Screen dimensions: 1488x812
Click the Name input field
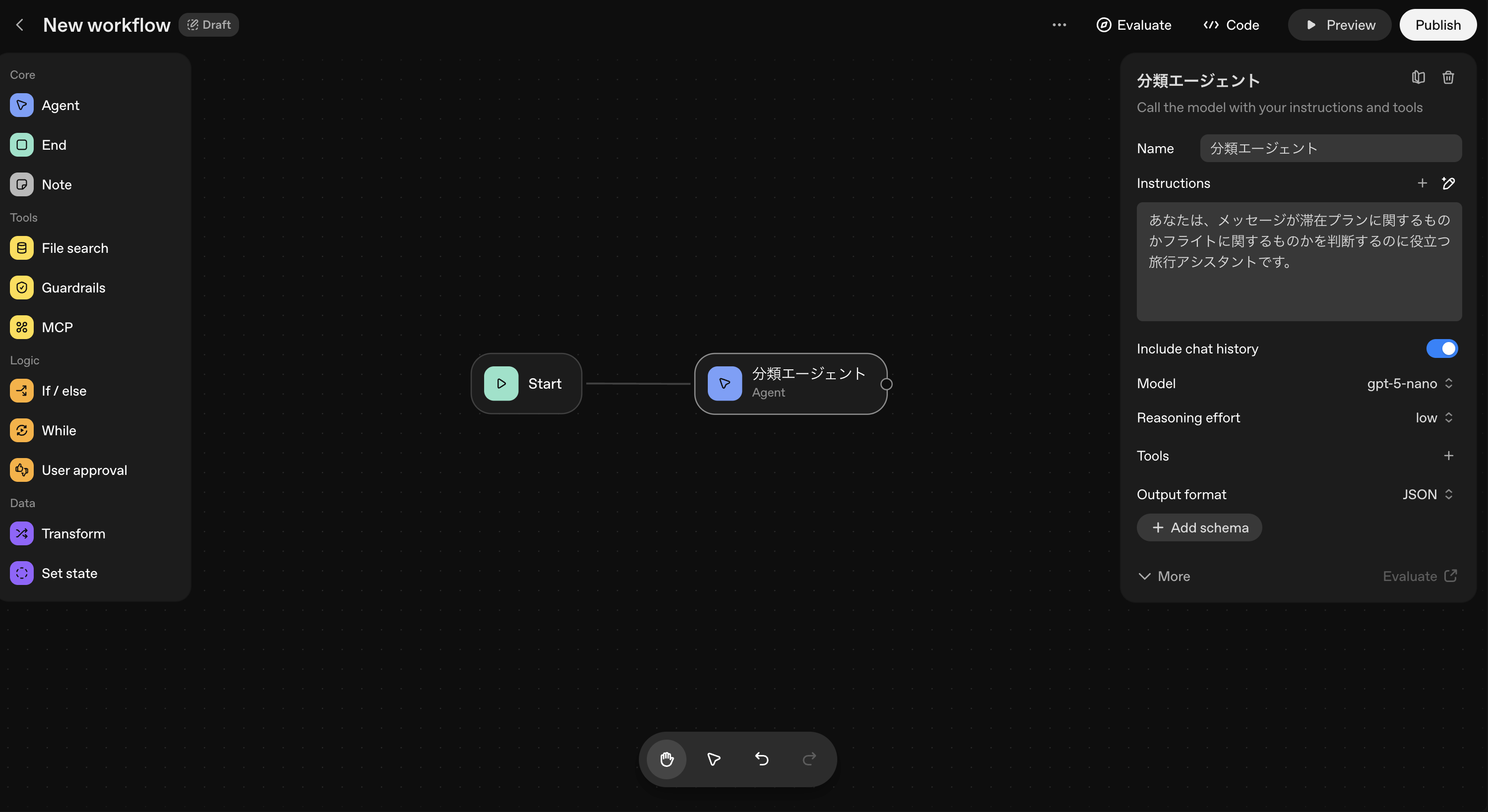(x=1330, y=148)
